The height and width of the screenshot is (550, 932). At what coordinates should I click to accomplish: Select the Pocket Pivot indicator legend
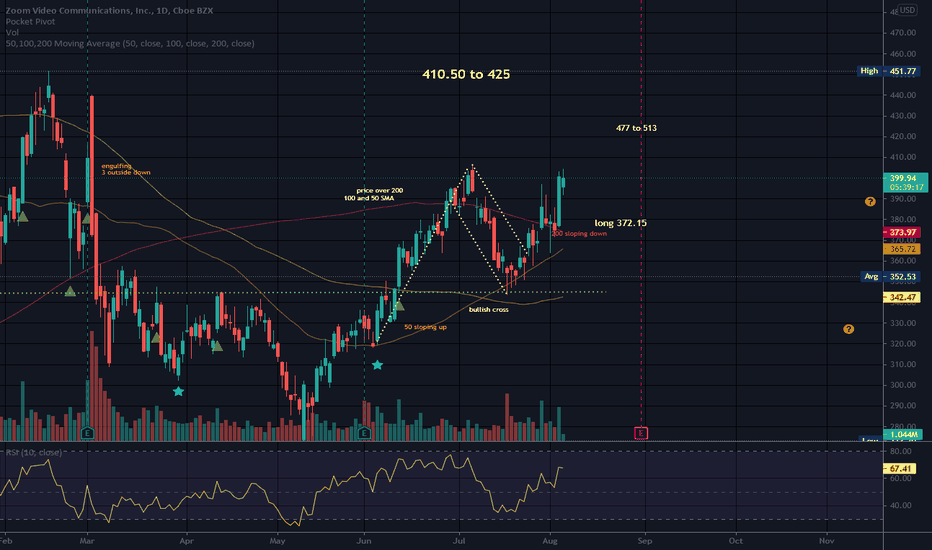point(30,21)
